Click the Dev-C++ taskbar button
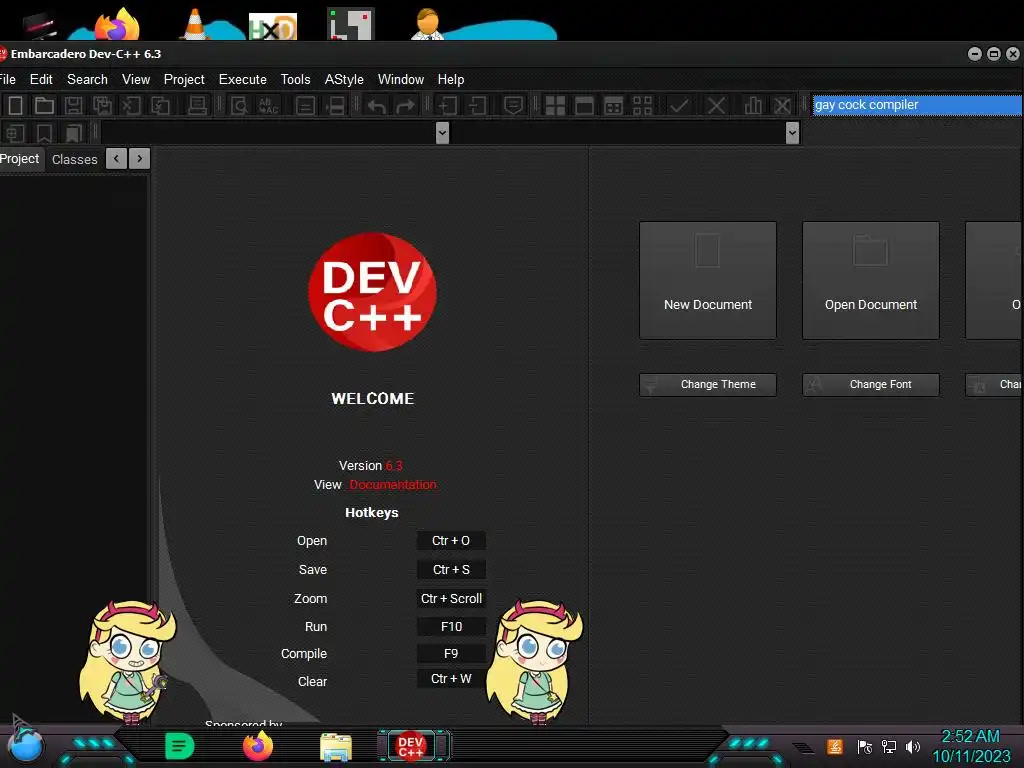This screenshot has width=1024, height=768. coord(411,746)
